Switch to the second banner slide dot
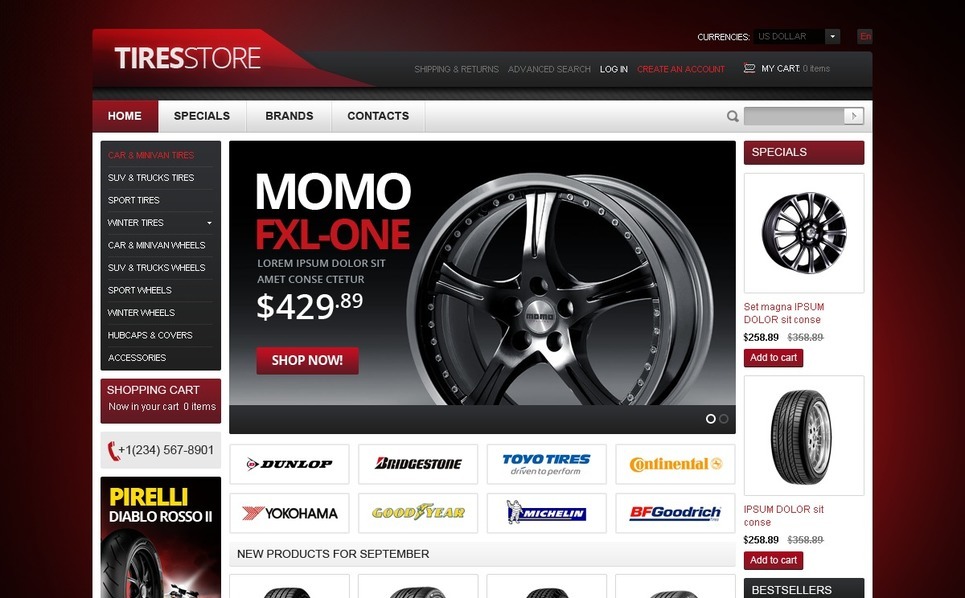Viewport: 965px width, 598px height. tap(724, 418)
